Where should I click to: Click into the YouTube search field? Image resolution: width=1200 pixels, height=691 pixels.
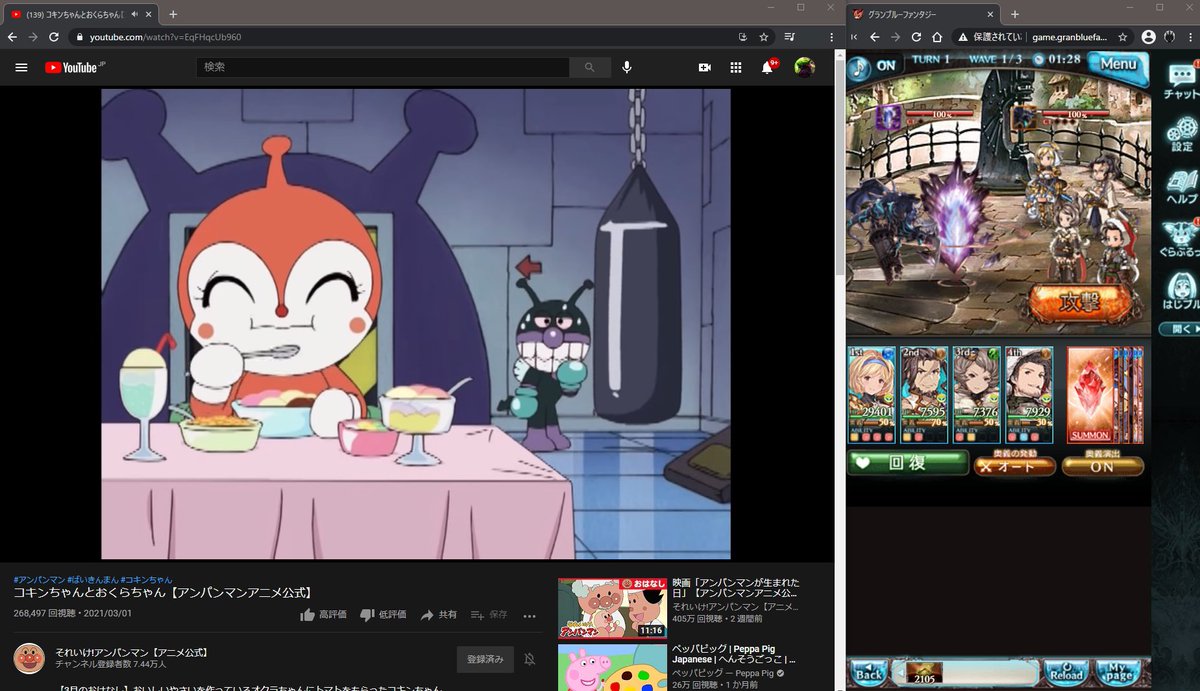click(383, 67)
